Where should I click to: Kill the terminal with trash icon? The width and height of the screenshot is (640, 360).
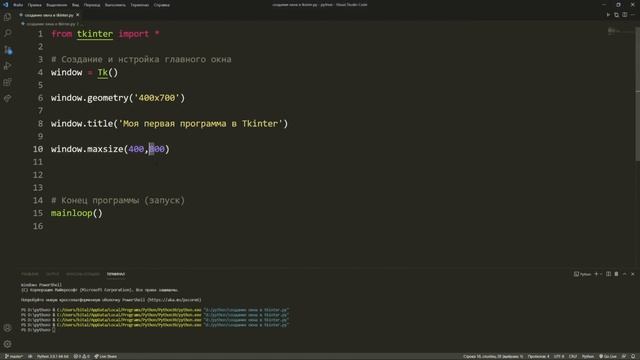[616, 274]
